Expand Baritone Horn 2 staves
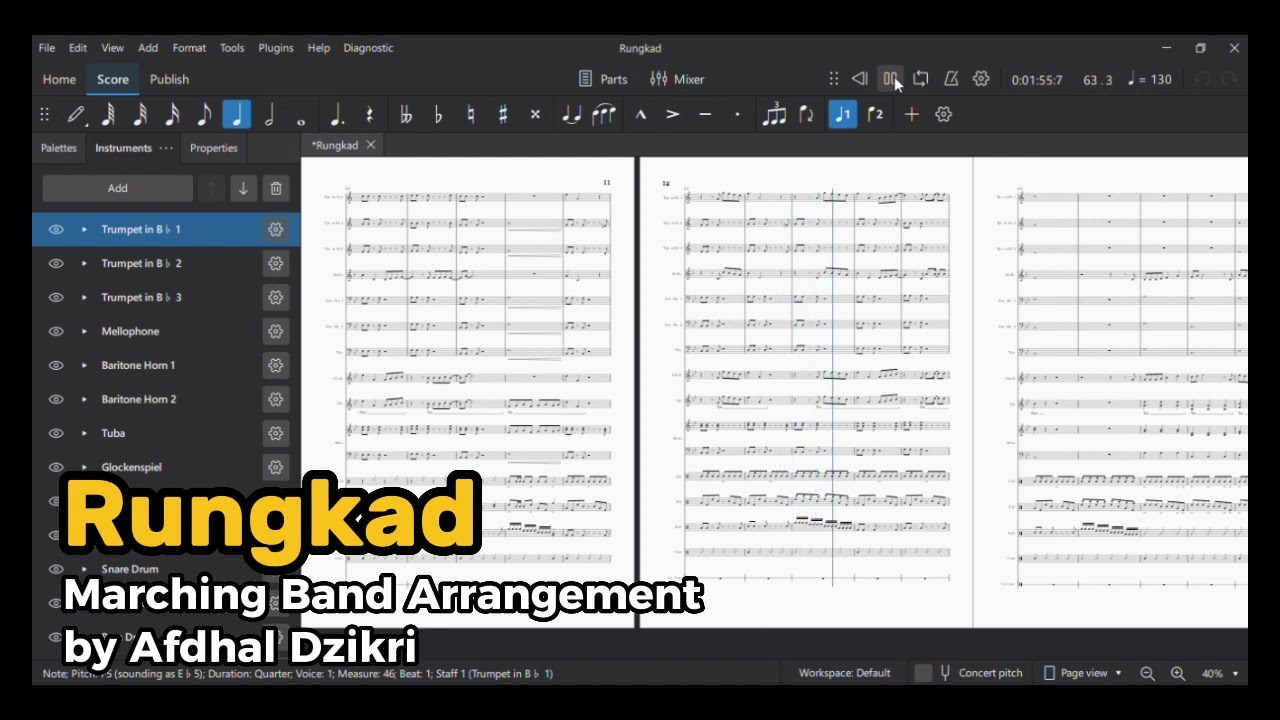 84,399
